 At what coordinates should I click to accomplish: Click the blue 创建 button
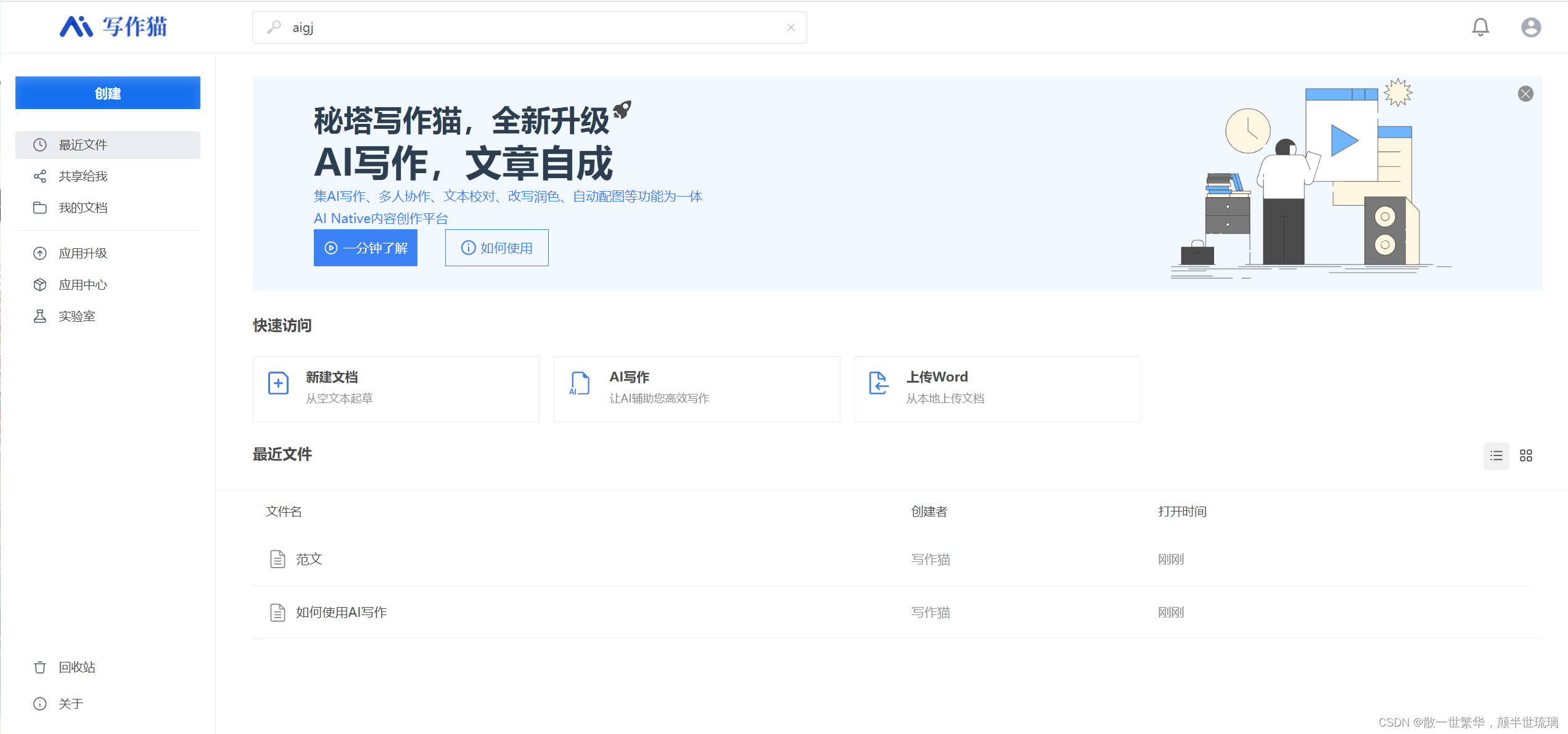tap(108, 93)
